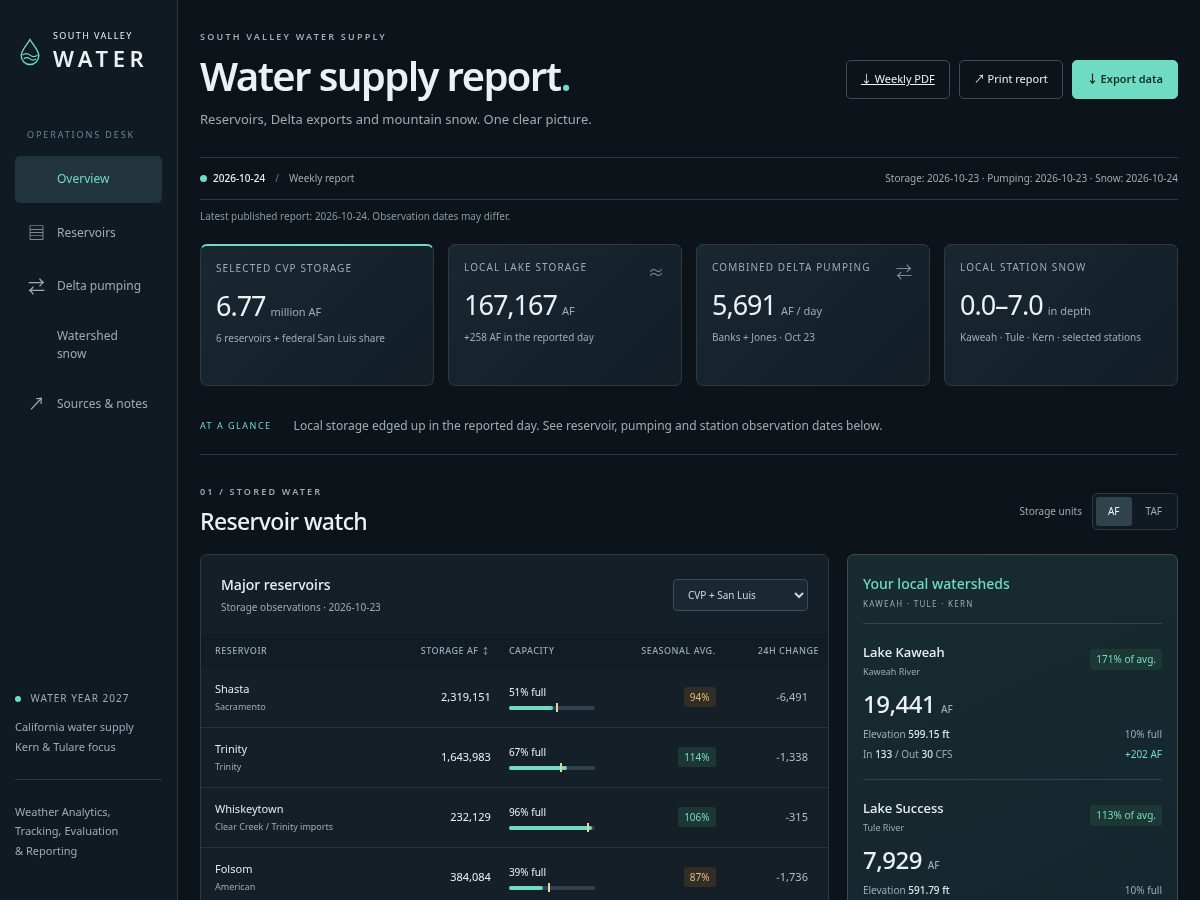Go to Watershed snow section
Screen dimensions: 1200x900
[88, 344]
